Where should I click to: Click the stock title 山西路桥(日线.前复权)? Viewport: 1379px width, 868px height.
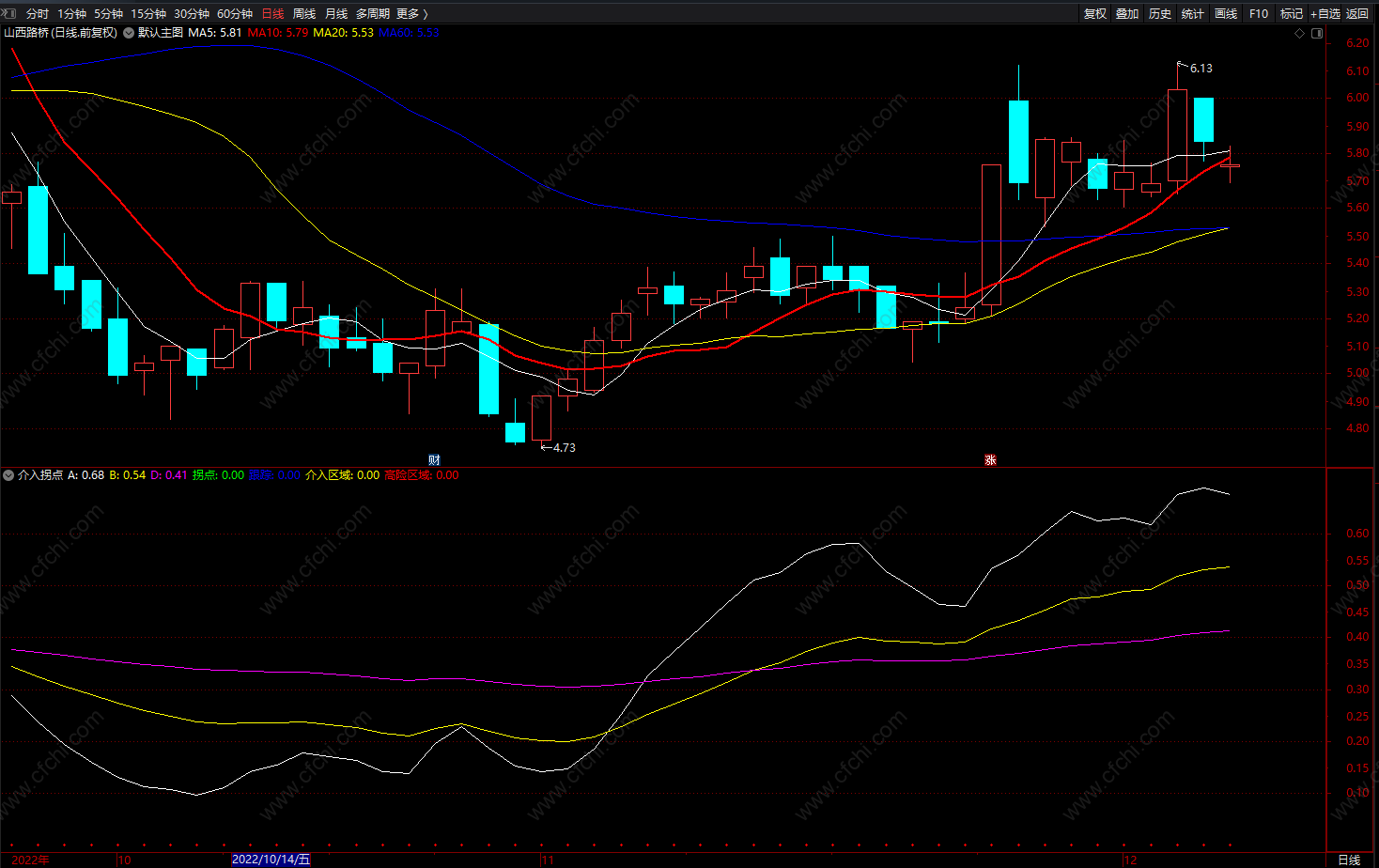(61, 33)
